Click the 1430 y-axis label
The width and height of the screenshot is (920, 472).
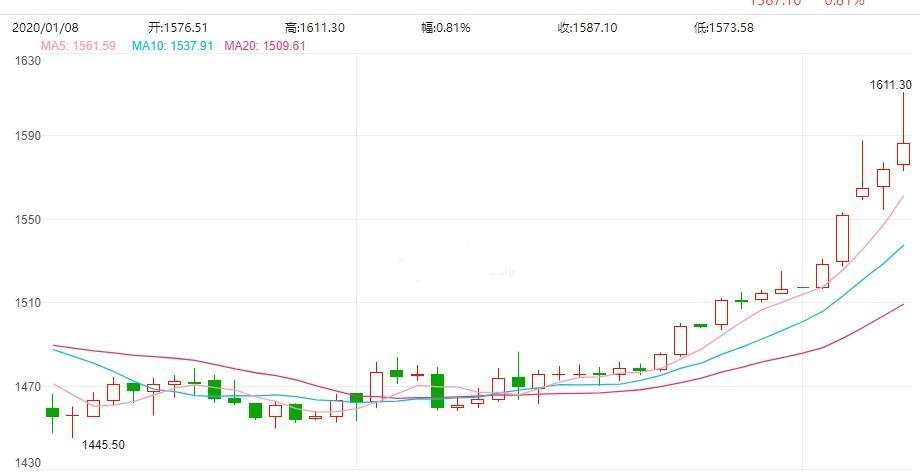[28, 463]
